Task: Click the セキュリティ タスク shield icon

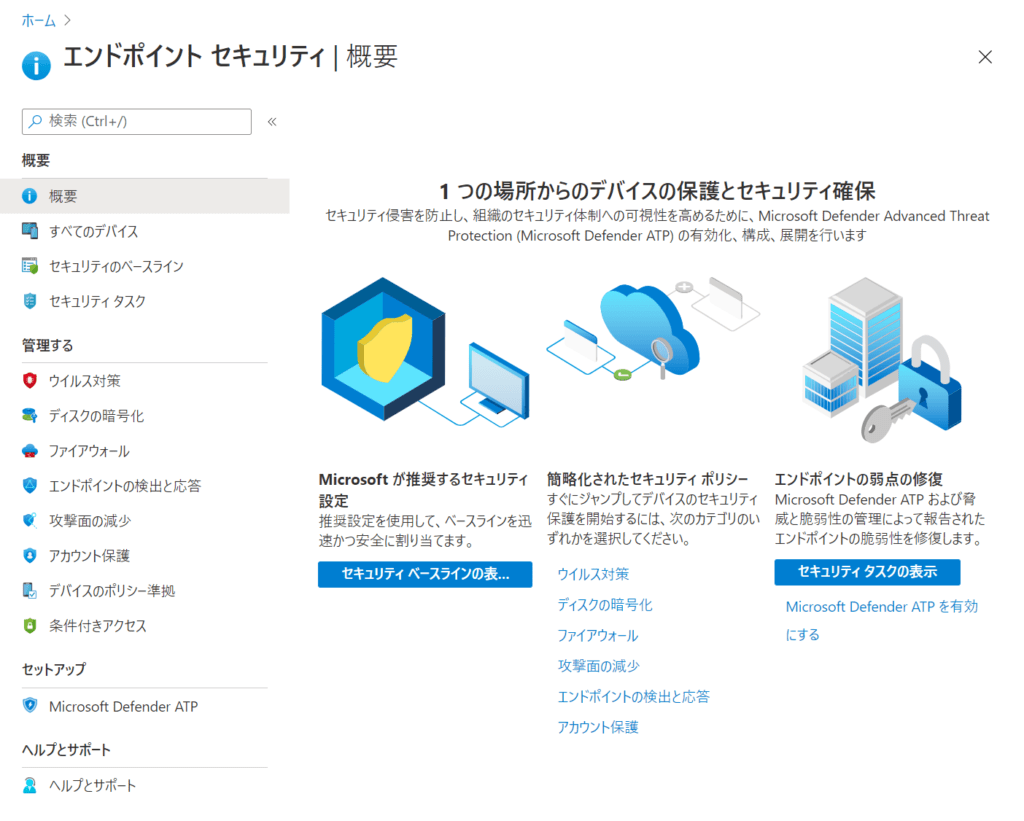Action: click(29, 301)
